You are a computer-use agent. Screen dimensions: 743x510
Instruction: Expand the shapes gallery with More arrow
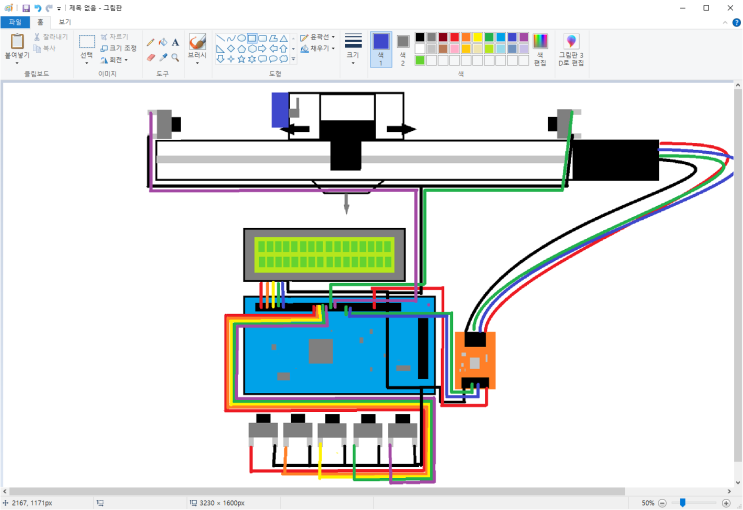[x=293, y=59]
